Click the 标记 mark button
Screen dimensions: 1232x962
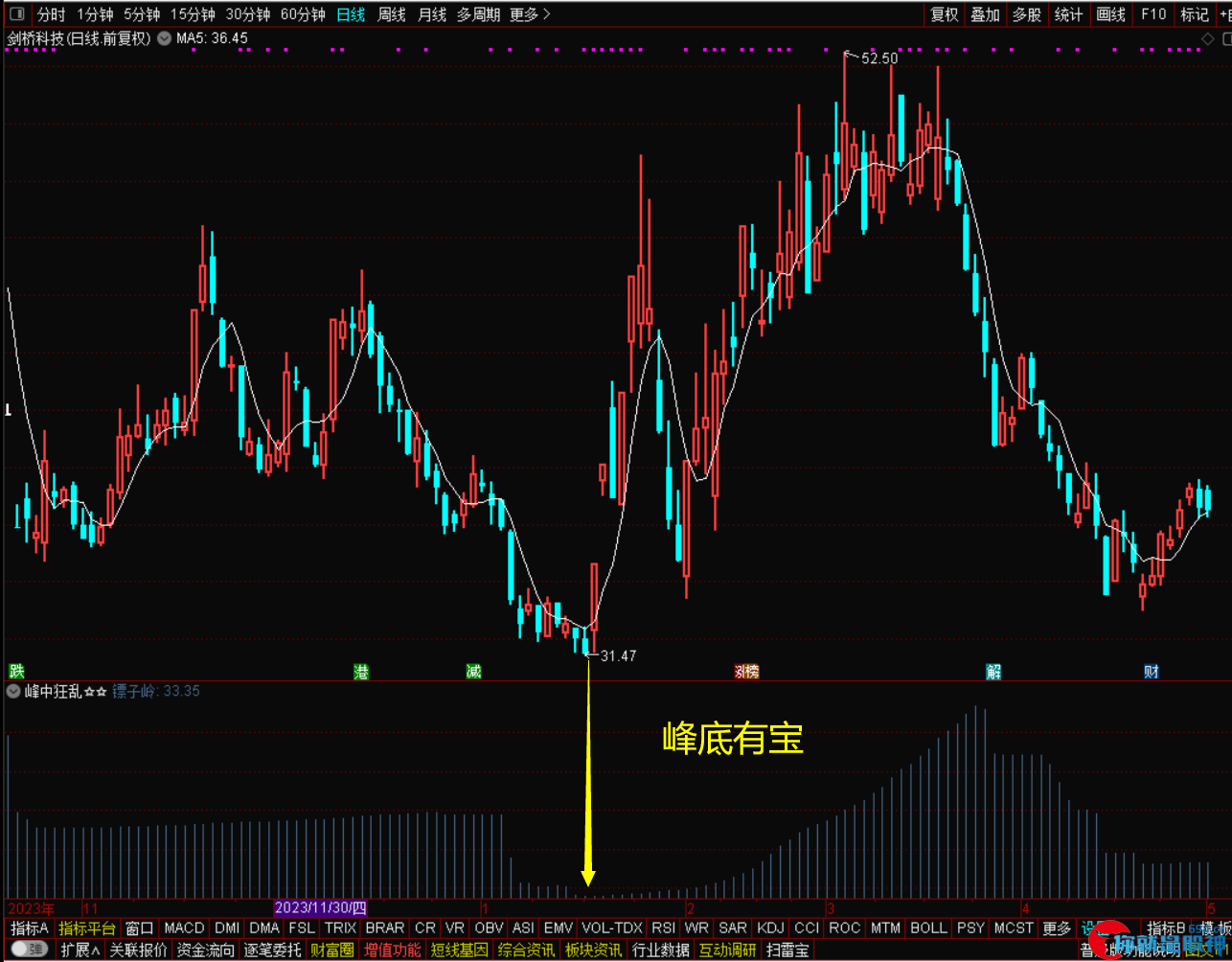(1194, 14)
